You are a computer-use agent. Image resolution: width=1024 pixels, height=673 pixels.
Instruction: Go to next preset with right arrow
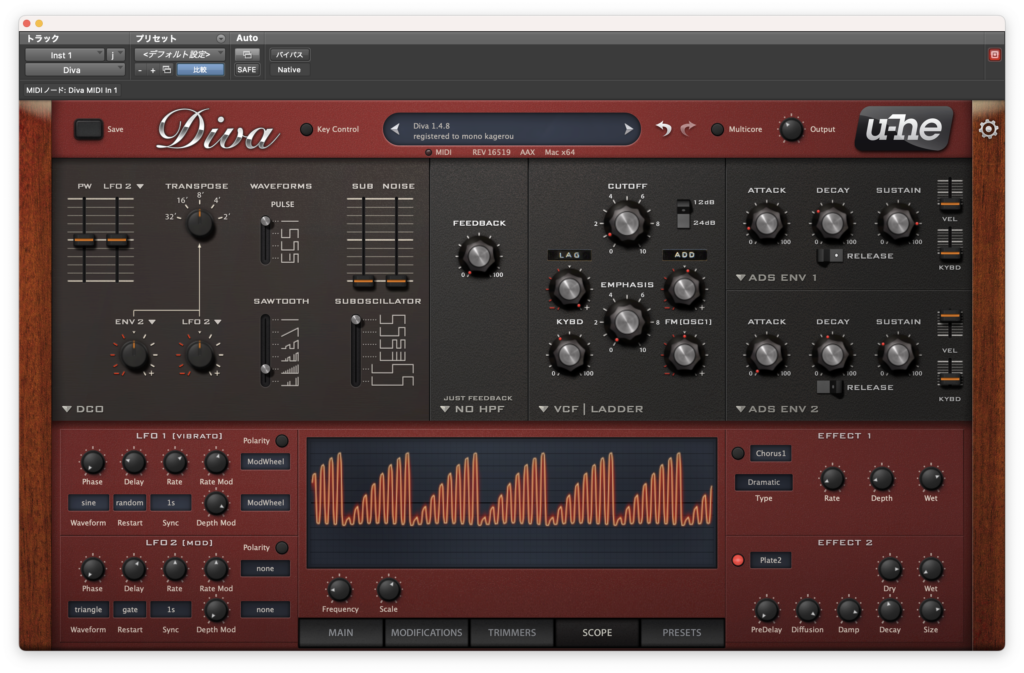click(x=628, y=129)
